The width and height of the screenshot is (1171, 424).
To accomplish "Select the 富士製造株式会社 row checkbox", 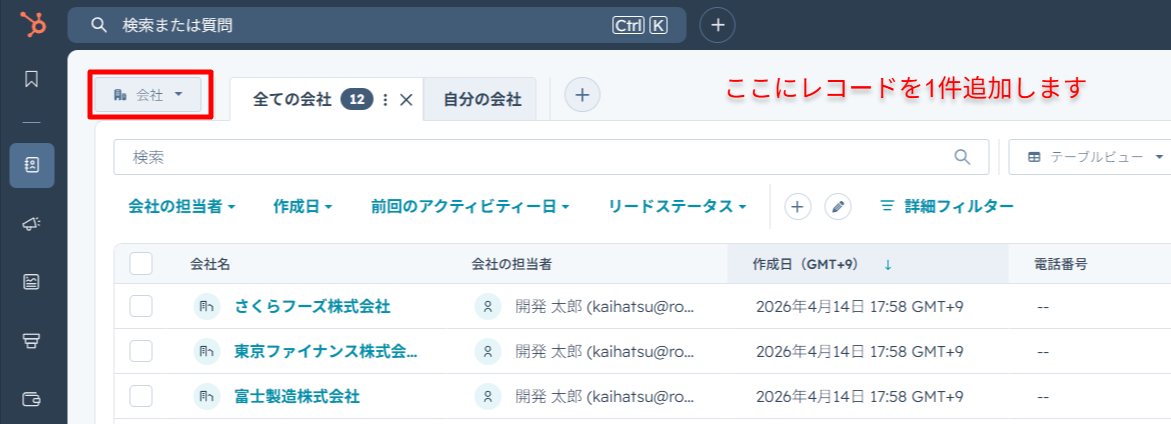I will pos(141,396).
